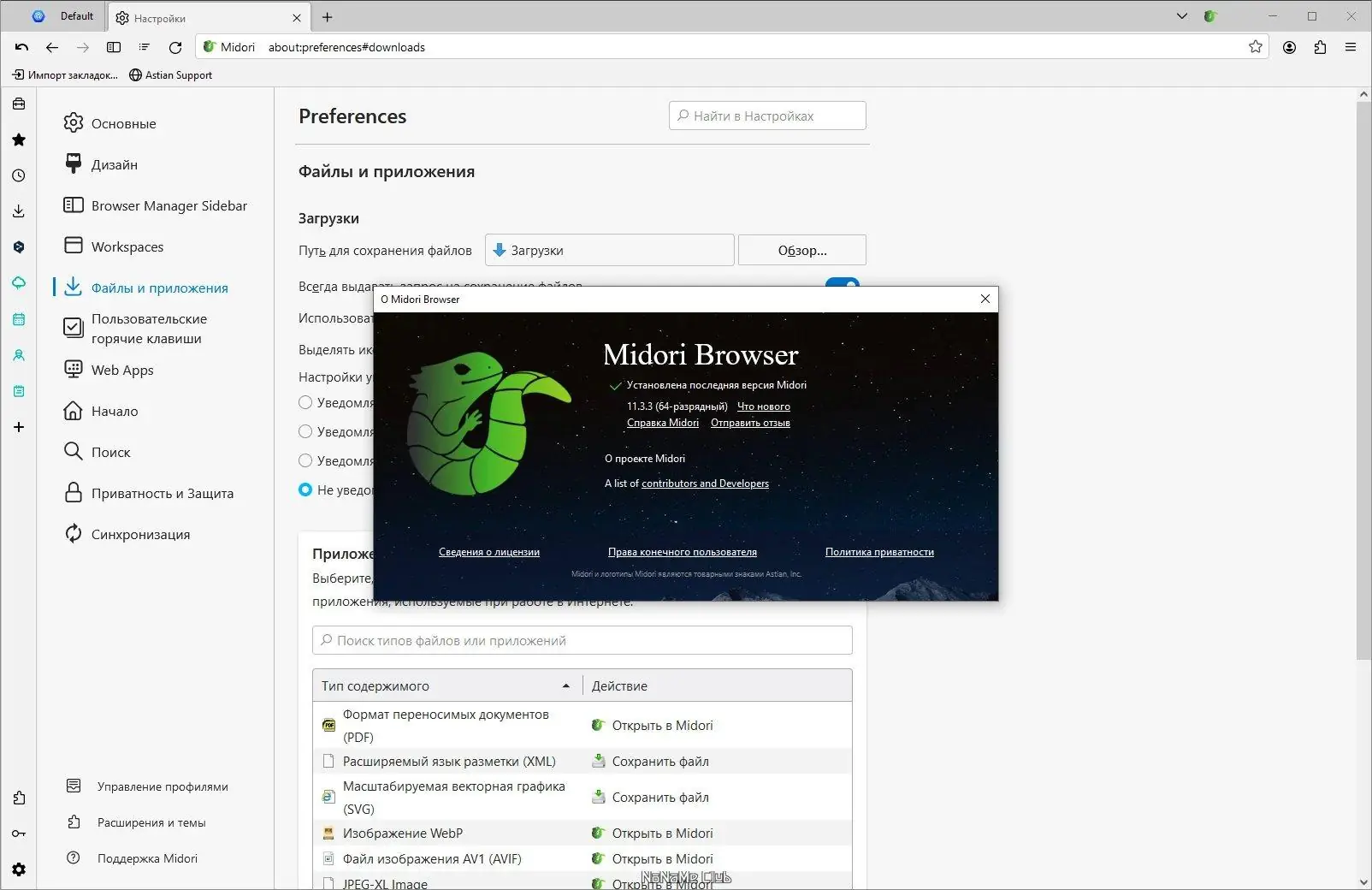Open action dropdown for WebP row
This screenshot has height=890, width=1372.
click(x=717, y=833)
